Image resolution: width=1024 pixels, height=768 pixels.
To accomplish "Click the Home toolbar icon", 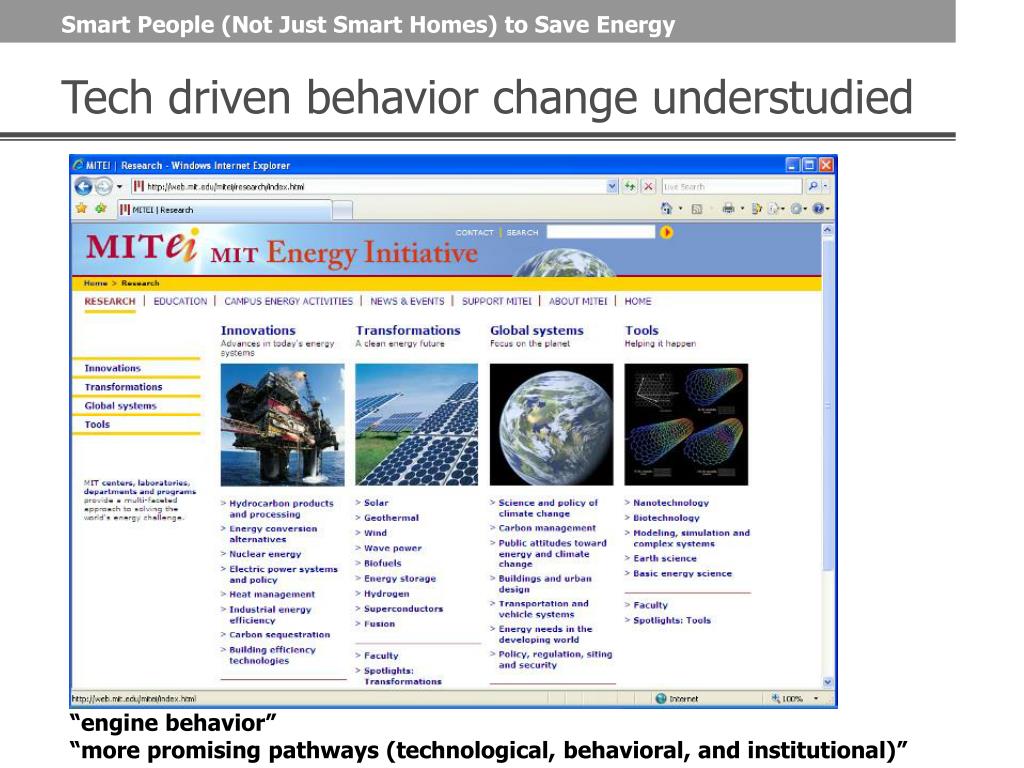I will [x=666, y=209].
